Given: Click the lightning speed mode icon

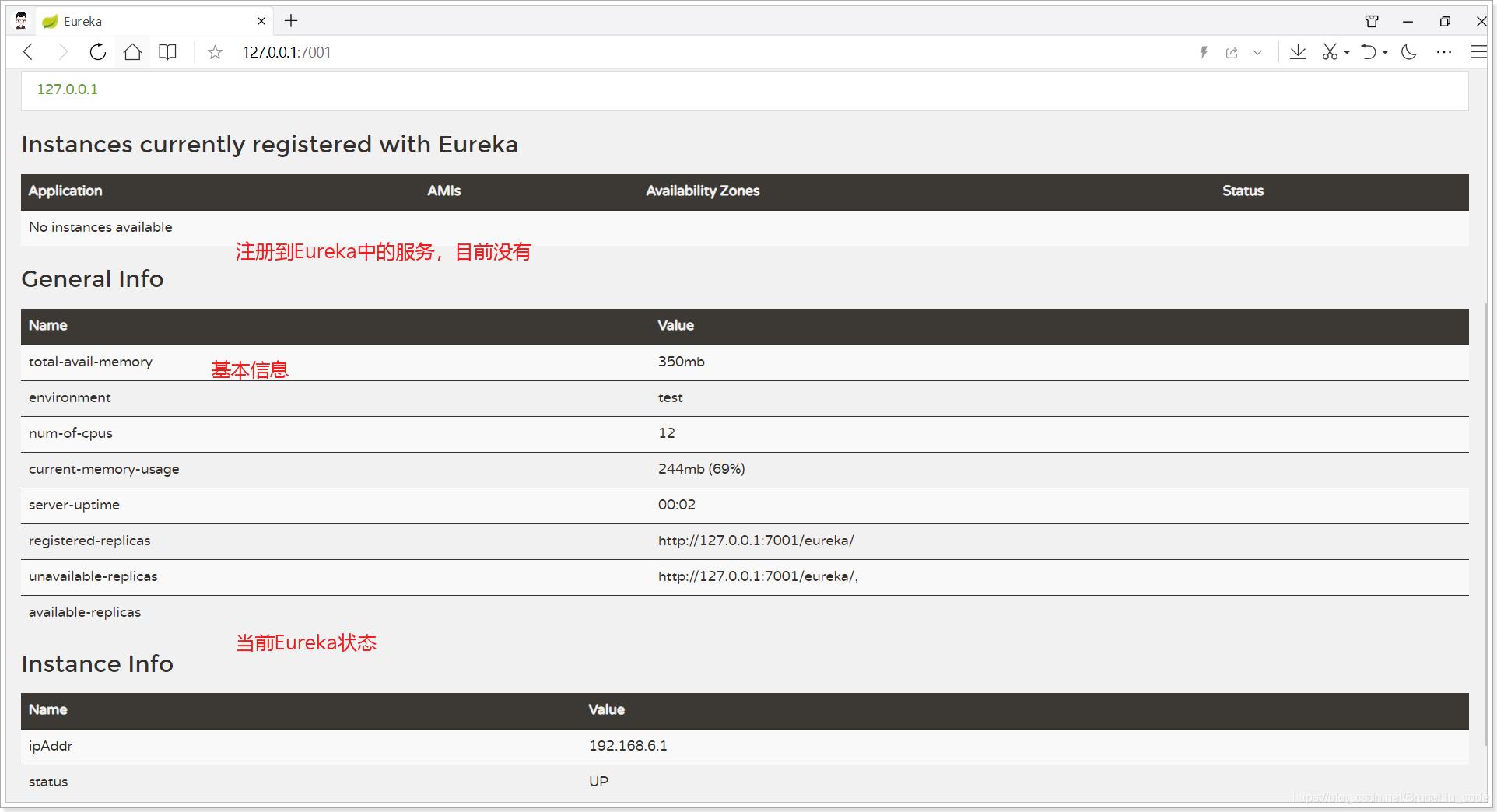Looking at the screenshot, I should point(1204,52).
